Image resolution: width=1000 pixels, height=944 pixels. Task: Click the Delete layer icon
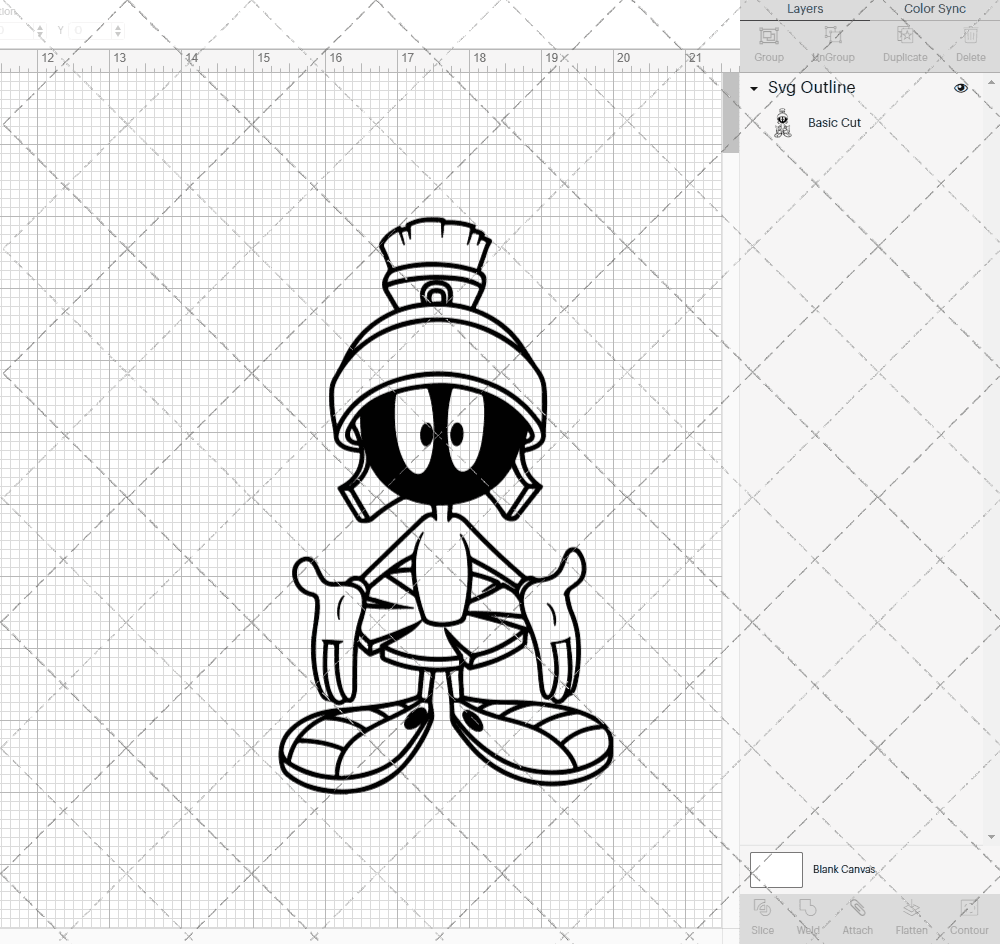(970, 35)
